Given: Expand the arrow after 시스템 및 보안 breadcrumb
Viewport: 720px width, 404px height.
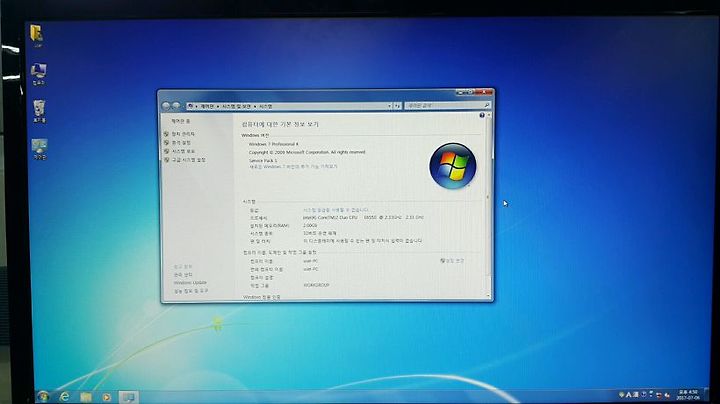Looking at the screenshot, I should point(255,107).
